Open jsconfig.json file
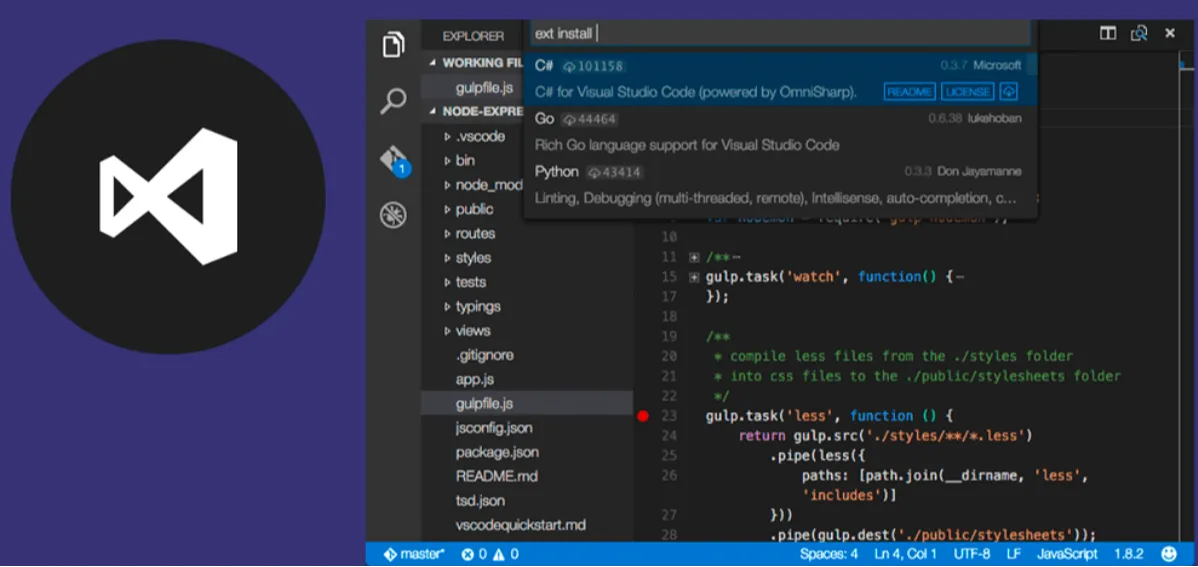This screenshot has height=567, width=1198. [494, 428]
